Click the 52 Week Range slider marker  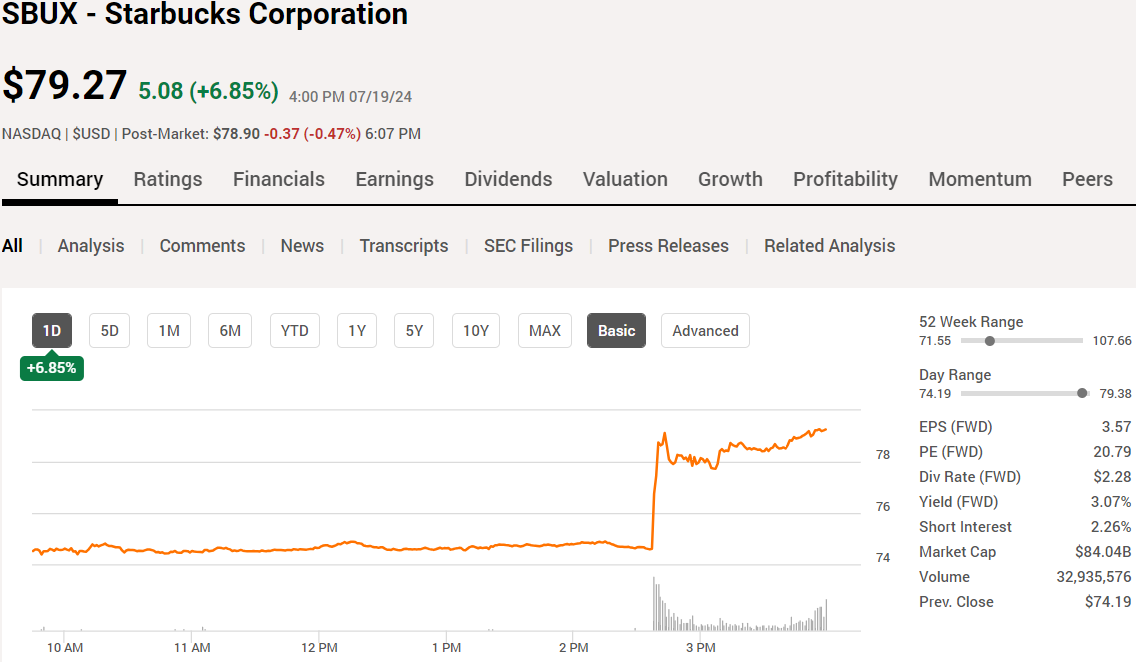point(990,340)
